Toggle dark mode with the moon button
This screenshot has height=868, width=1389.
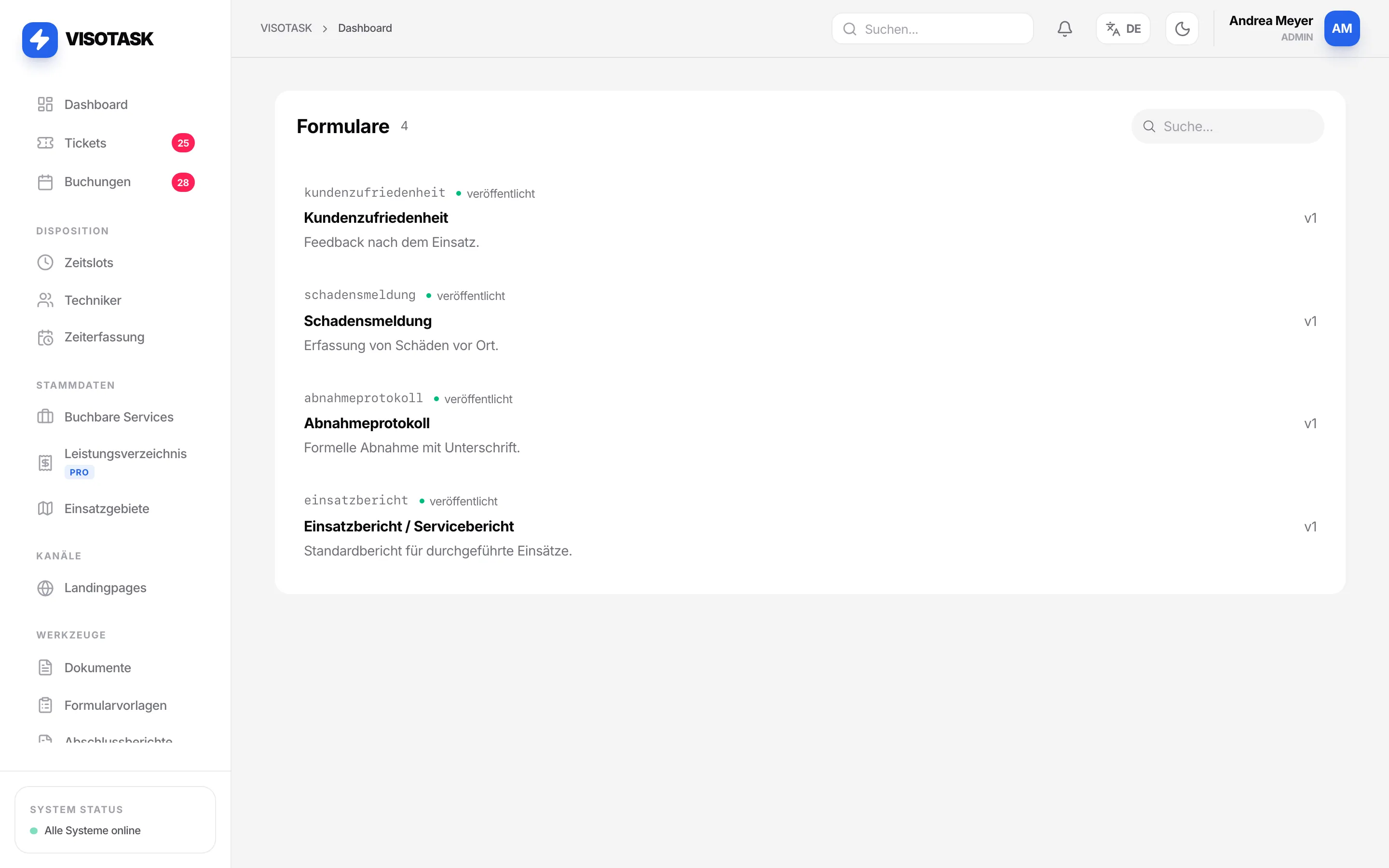[x=1182, y=29]
